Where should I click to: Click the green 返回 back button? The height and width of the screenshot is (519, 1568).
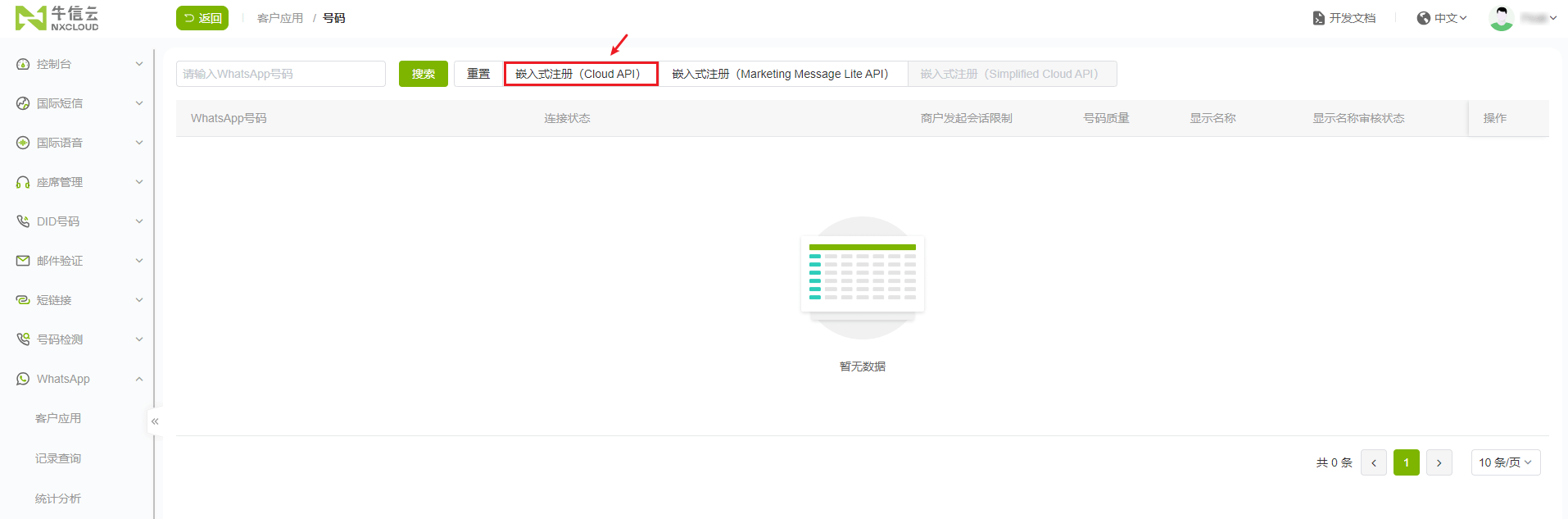pyautogui.click(x=202, y=18)
